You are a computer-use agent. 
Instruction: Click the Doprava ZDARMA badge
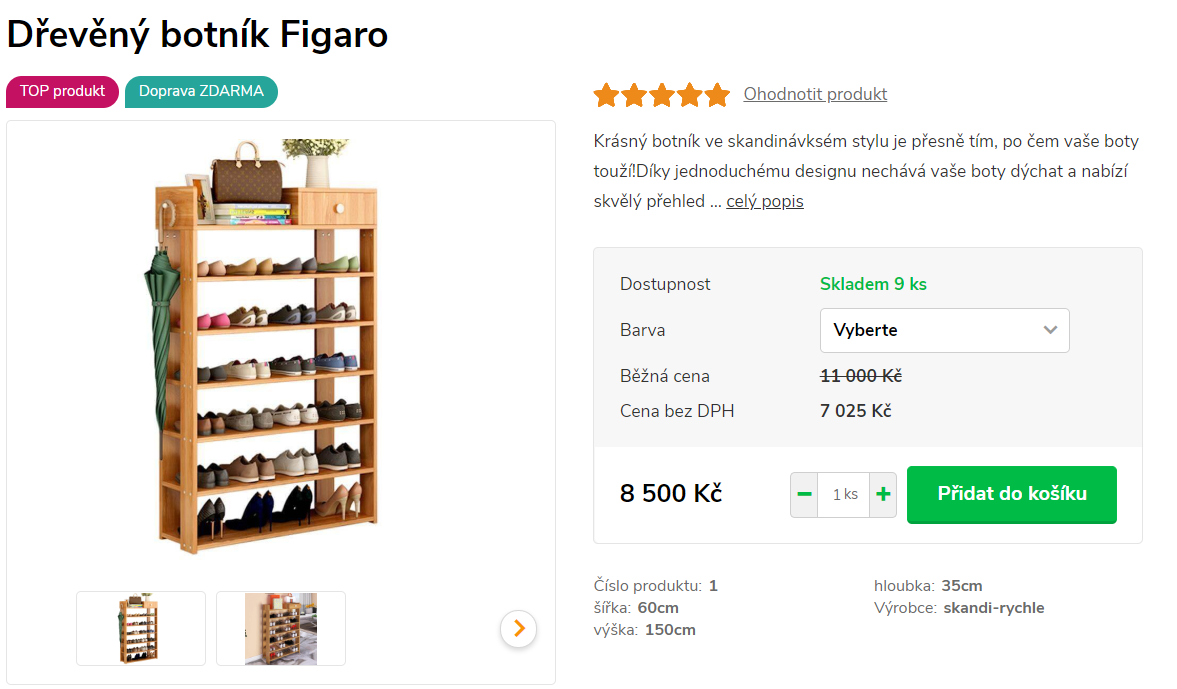coord(201,91)
